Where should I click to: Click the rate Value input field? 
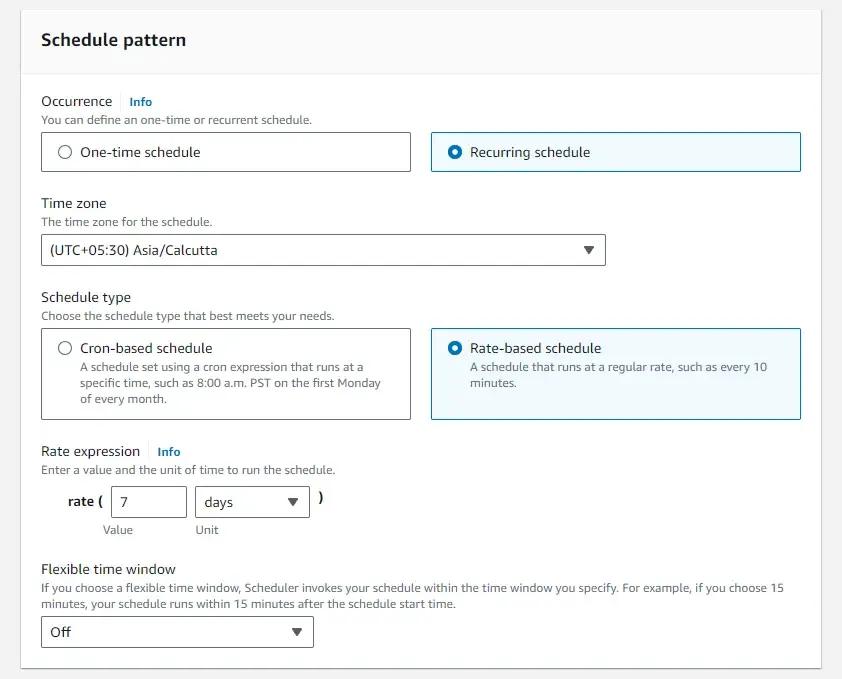point(148,502)
